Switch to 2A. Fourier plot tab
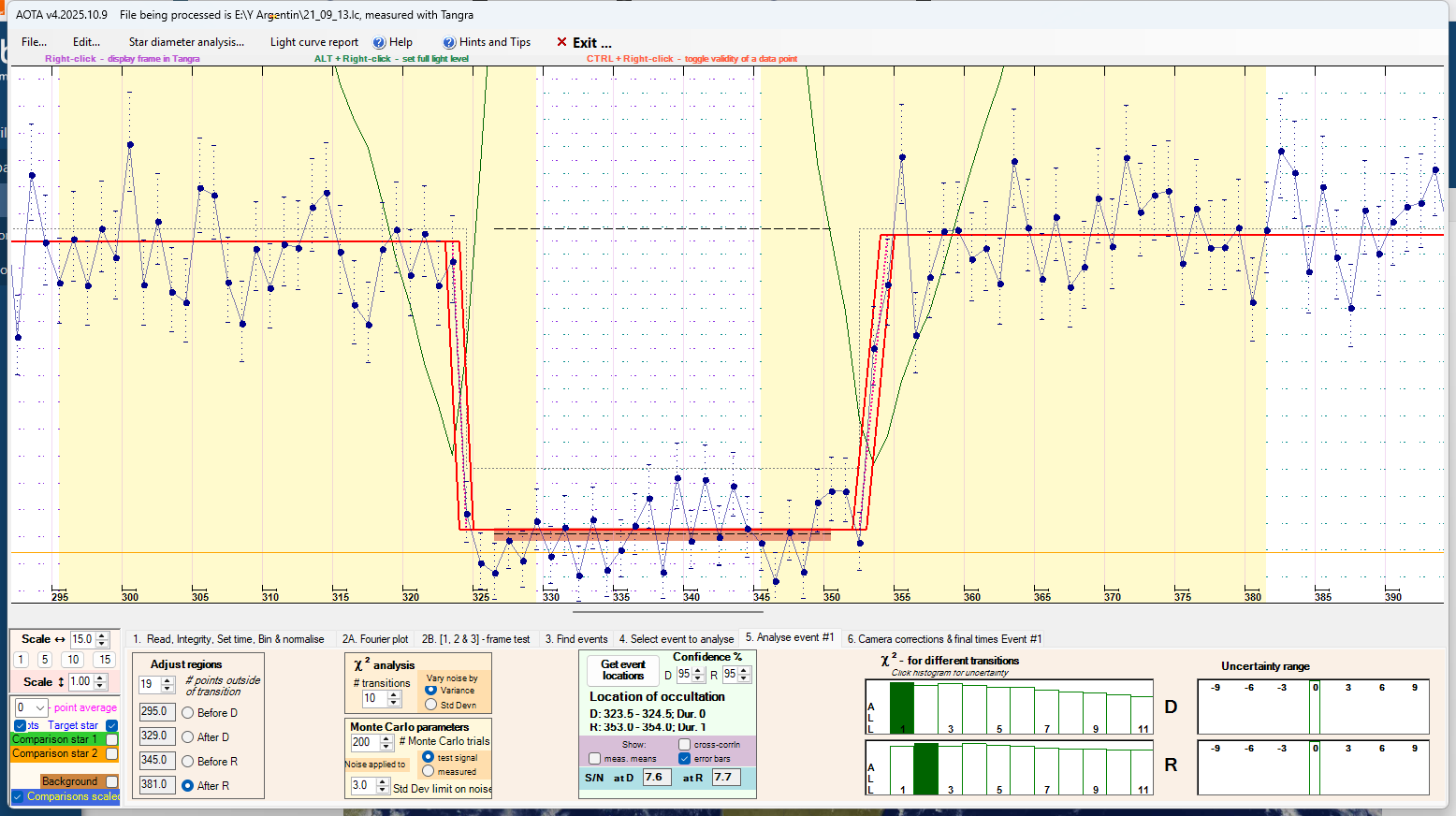 coord(374,639)
